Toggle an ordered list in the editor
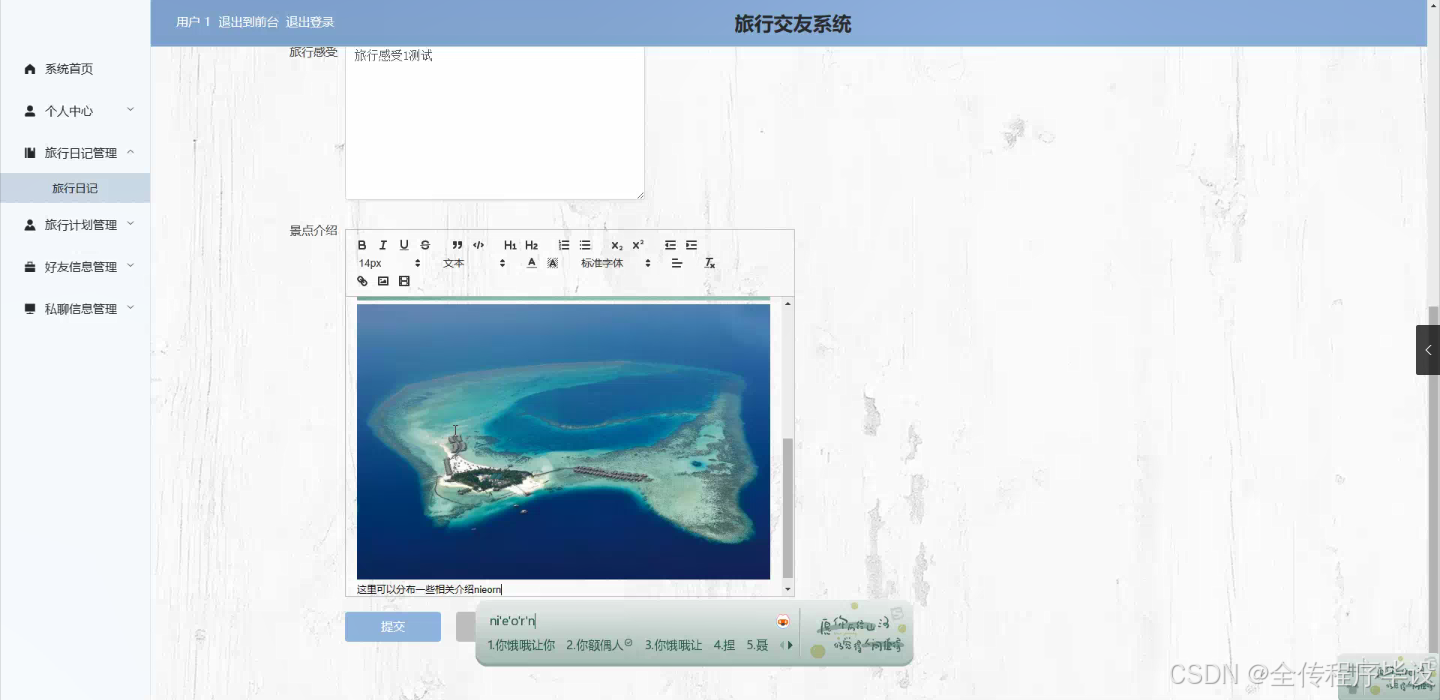This screenshot has height=700, width=1440. (563, 245)
